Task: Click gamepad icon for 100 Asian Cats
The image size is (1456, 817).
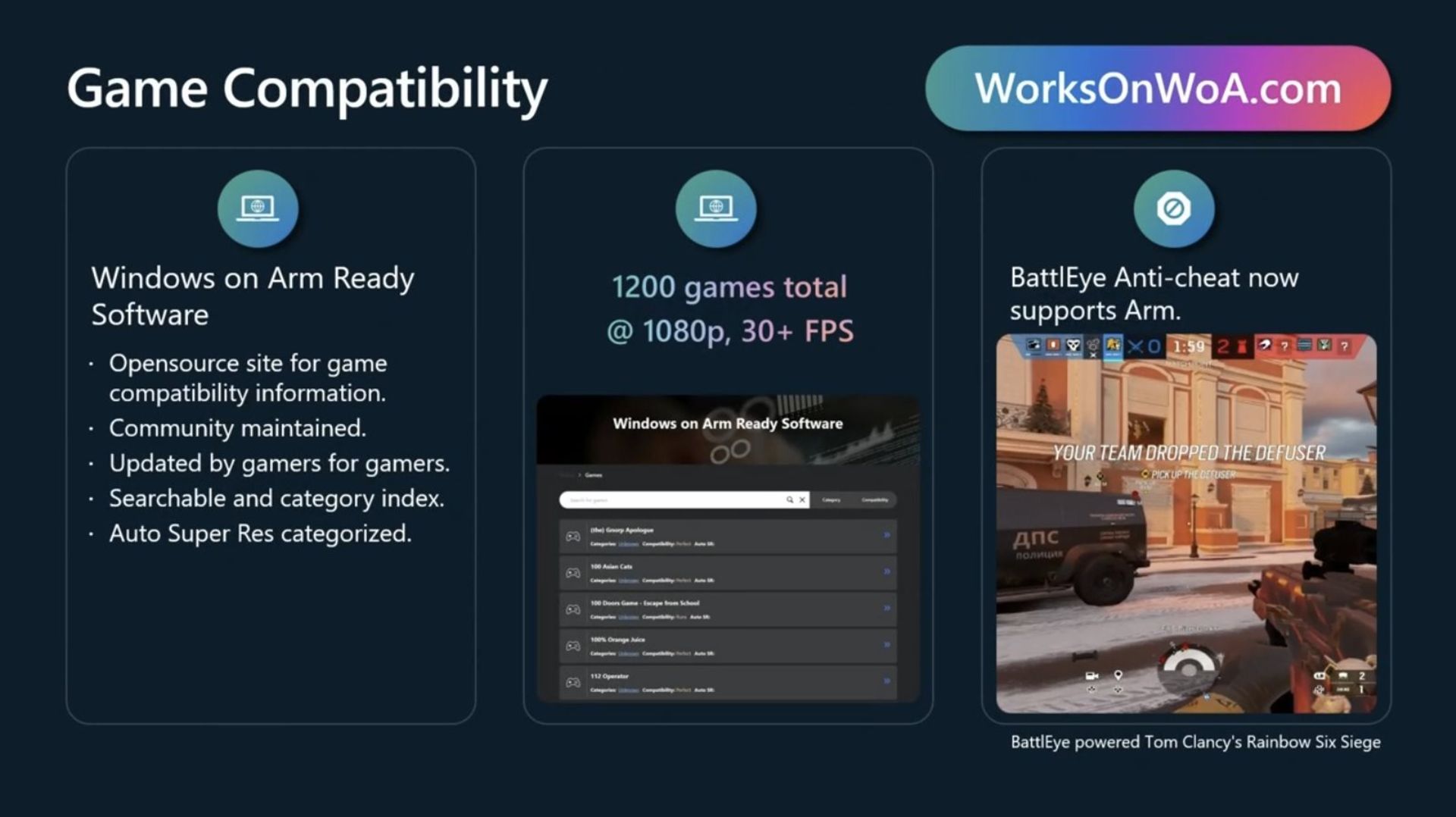Action: [573, 573]
